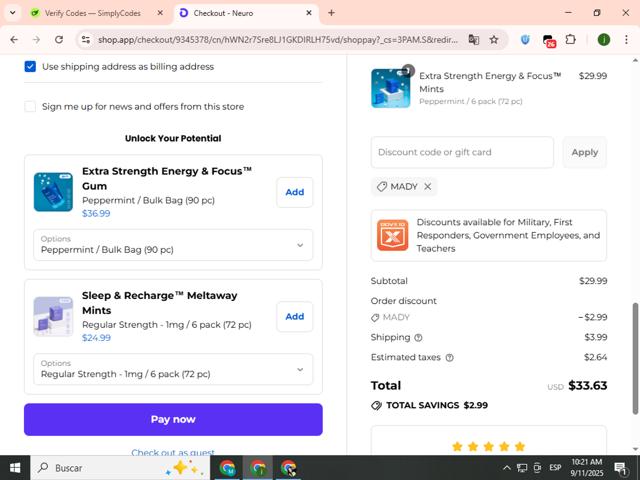The height and width of the screenshot is (480, 640).
Task: Open Discounts available for Military banner
Action: tap(489, 236)
